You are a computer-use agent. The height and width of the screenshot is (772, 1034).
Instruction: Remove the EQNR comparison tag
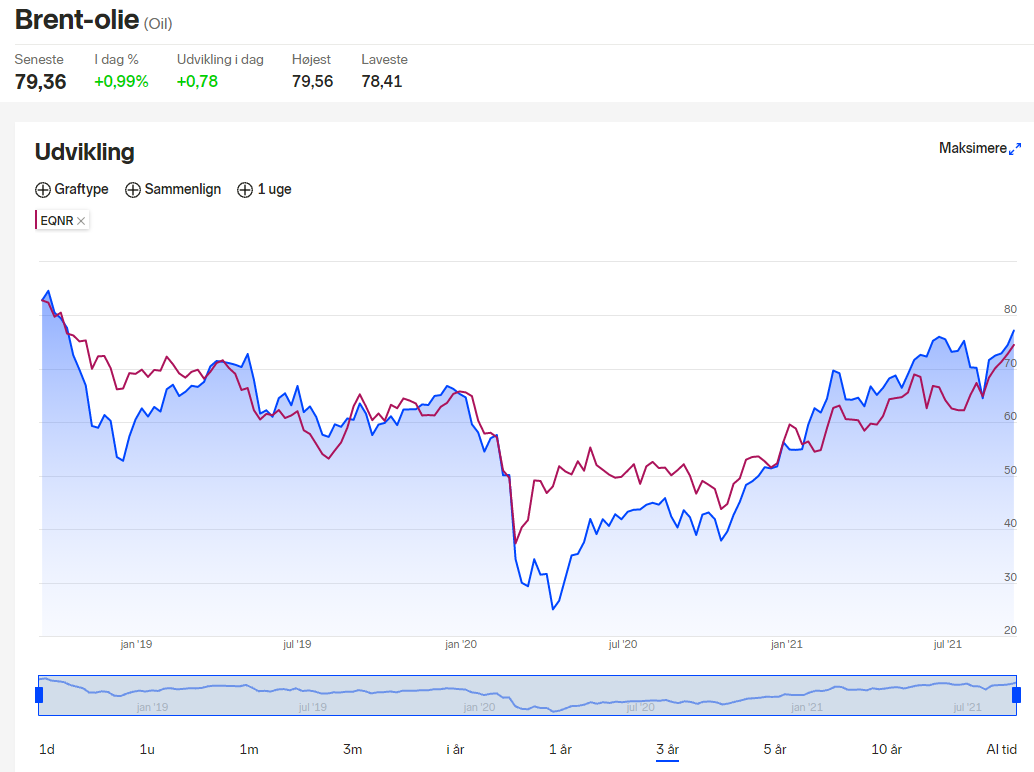81,221
